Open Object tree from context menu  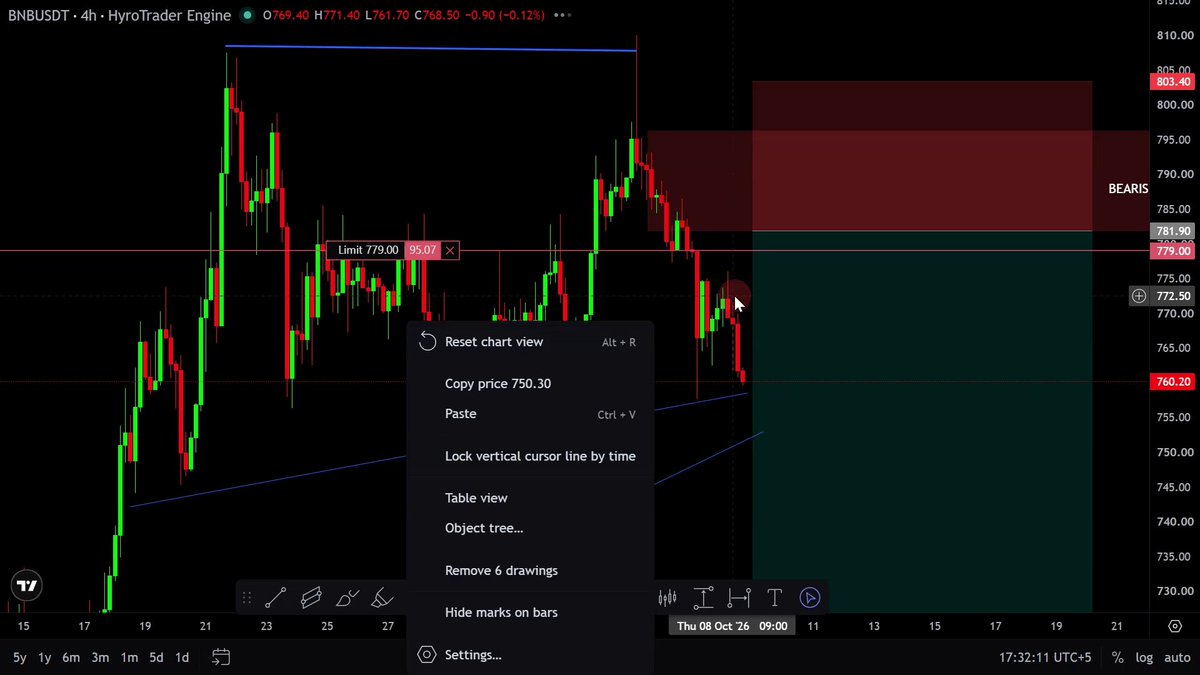point(530,528)
